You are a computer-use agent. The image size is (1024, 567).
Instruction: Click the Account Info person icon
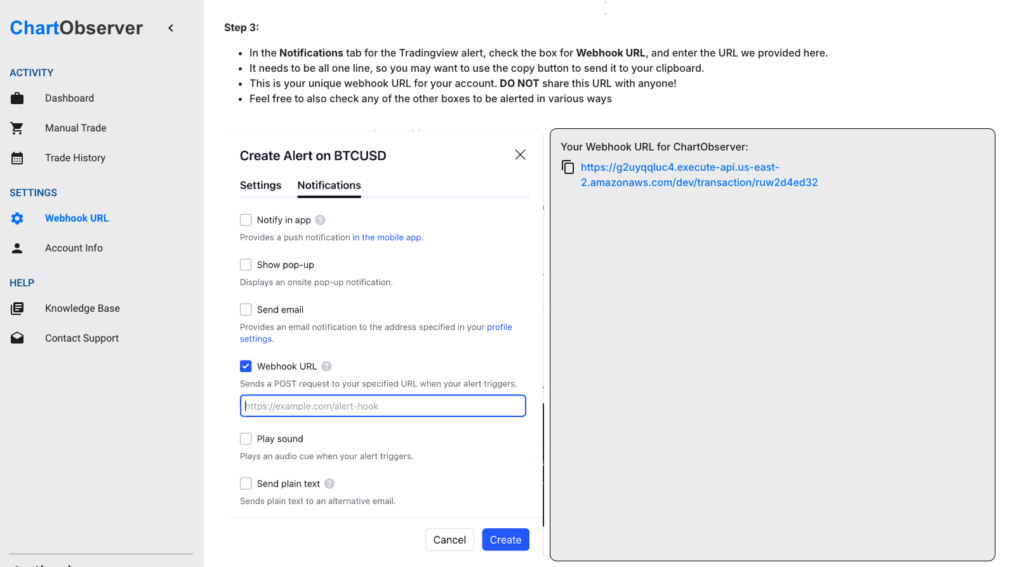pos(17,248)
